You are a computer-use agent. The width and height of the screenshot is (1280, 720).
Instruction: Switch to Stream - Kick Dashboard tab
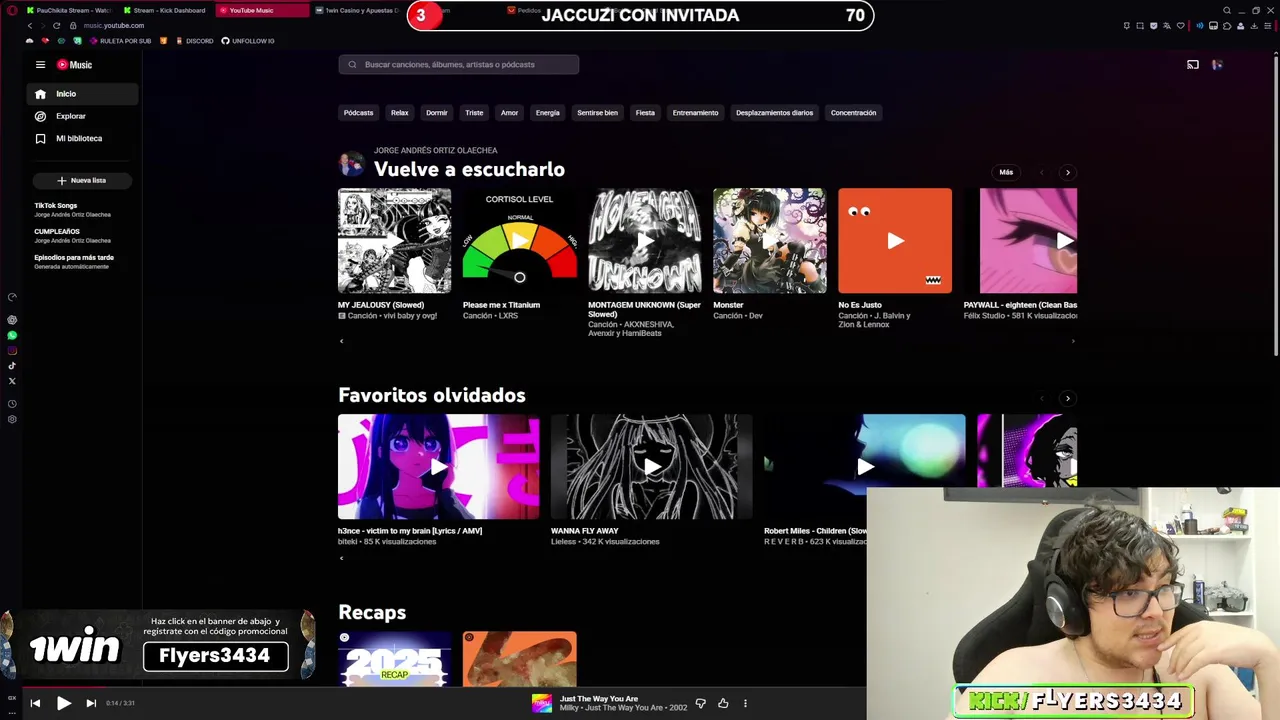tap(166, 11)
